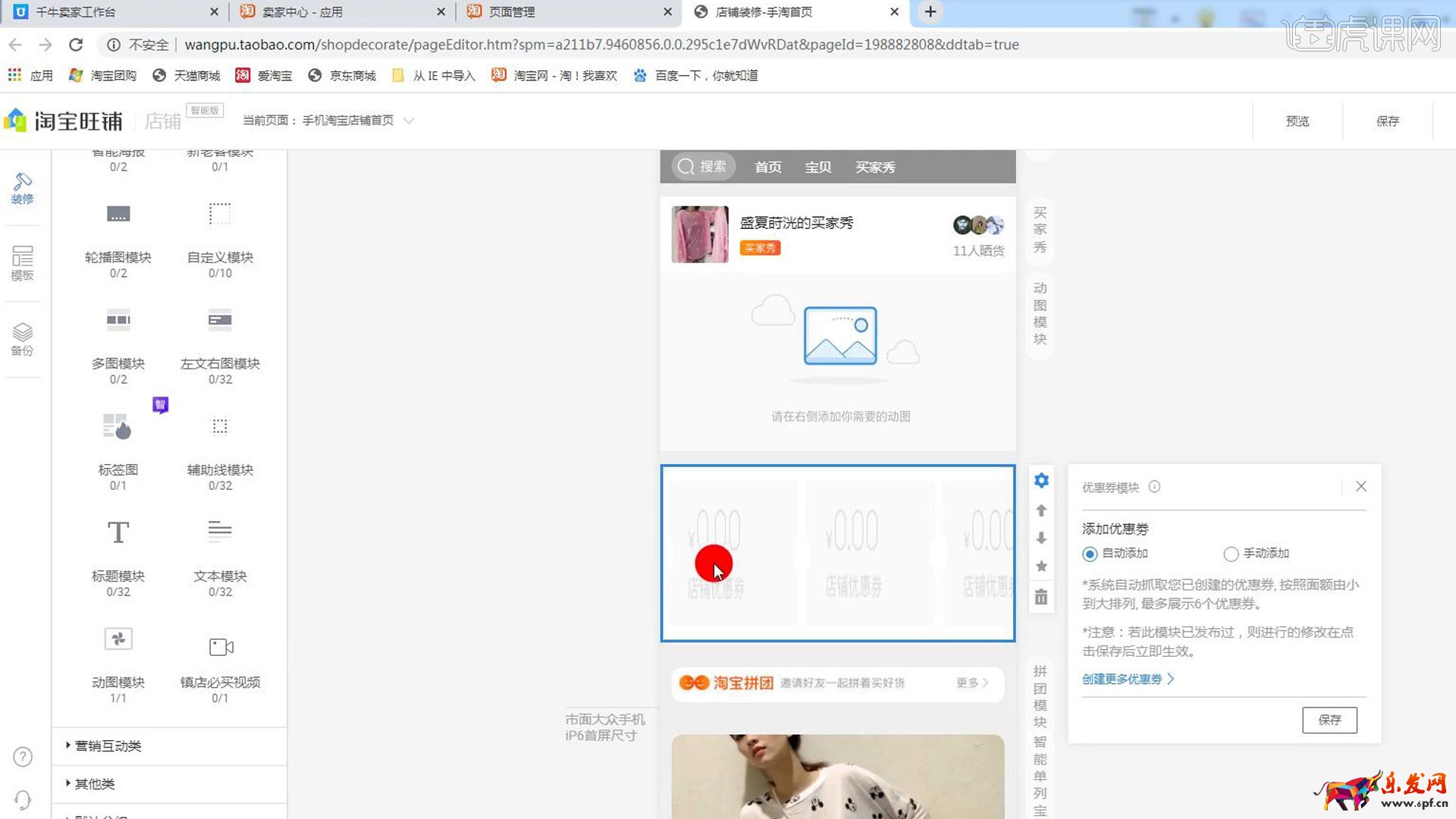Select 自动添加 radio option
The image size is (1456, 819).
pos(1090,554)
